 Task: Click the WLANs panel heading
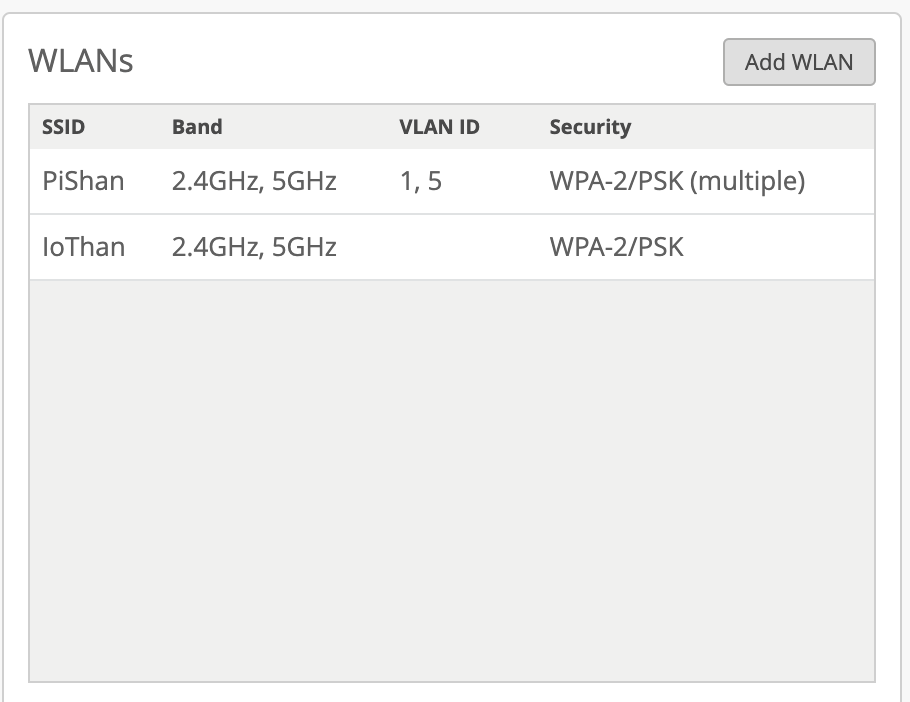[x=81, y=61]
